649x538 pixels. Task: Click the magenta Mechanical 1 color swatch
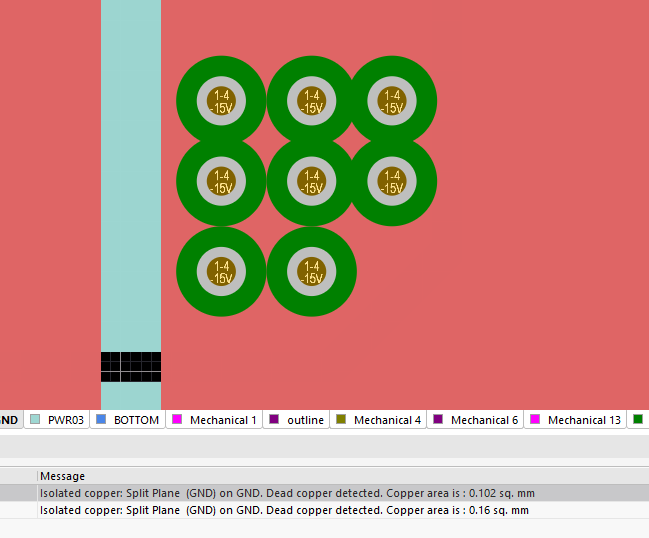click(177, 419)
